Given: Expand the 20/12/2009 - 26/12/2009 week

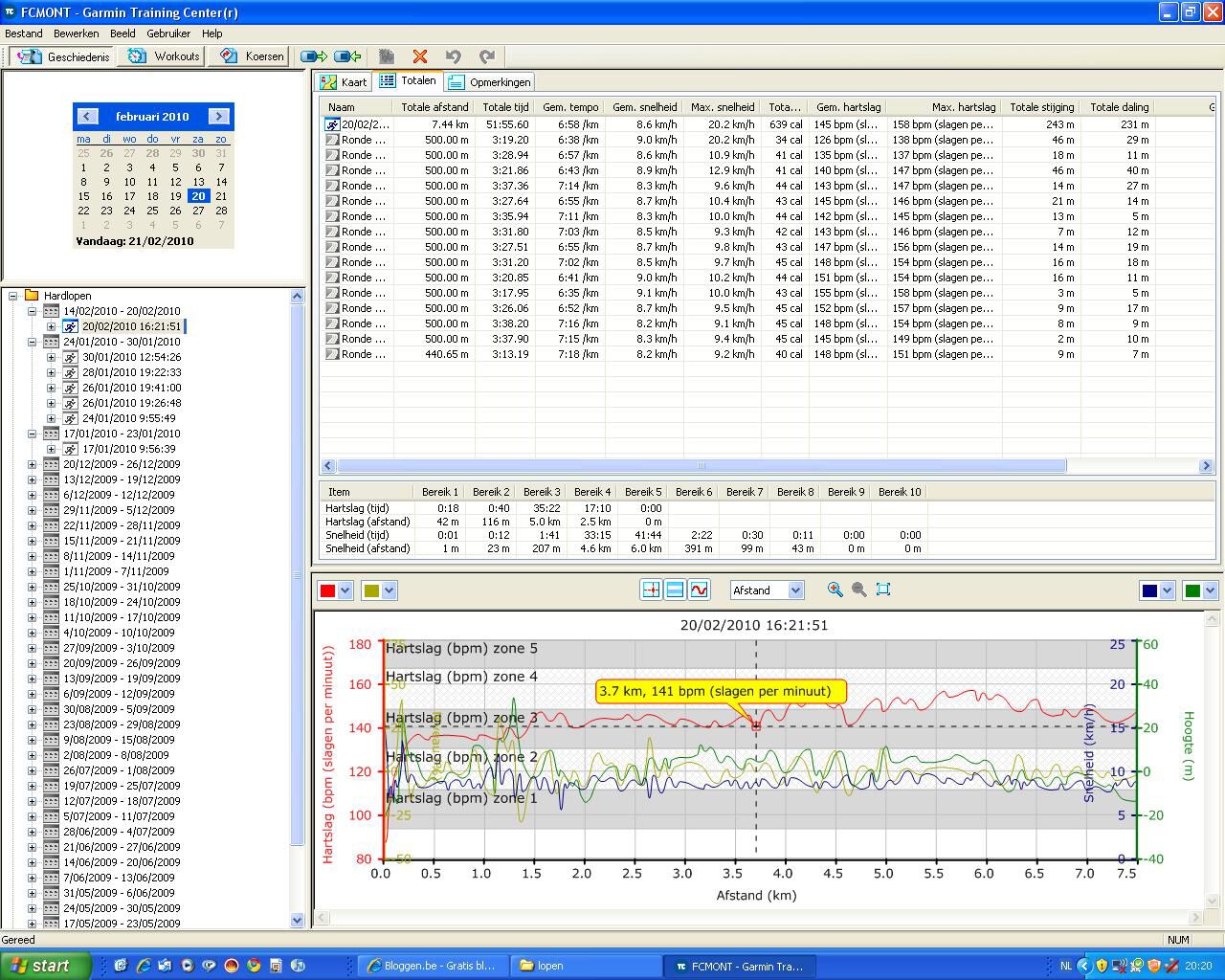Looking at the screenshot, I should 32,464.
